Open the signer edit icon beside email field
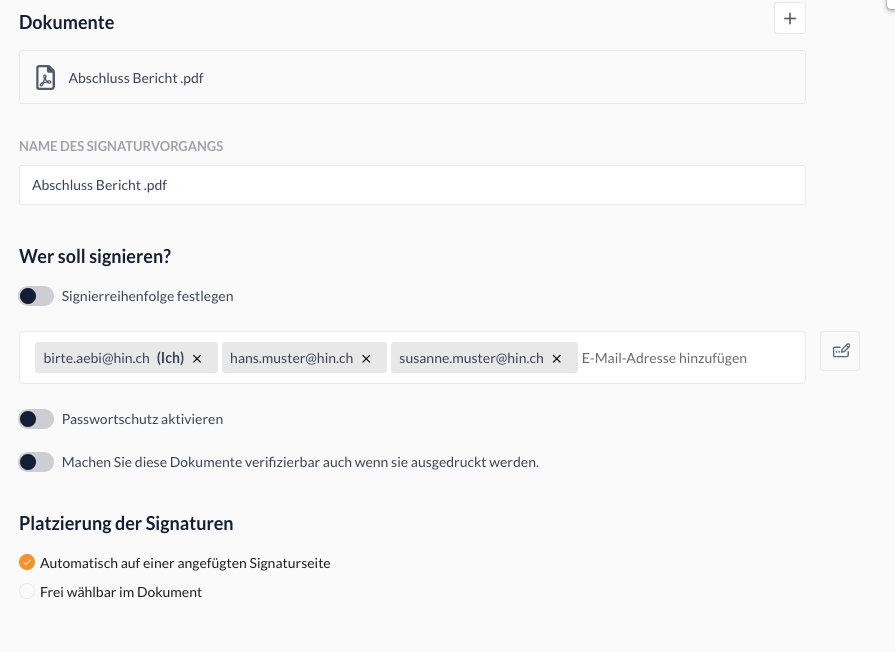895x652 pixels. point(840,351)
